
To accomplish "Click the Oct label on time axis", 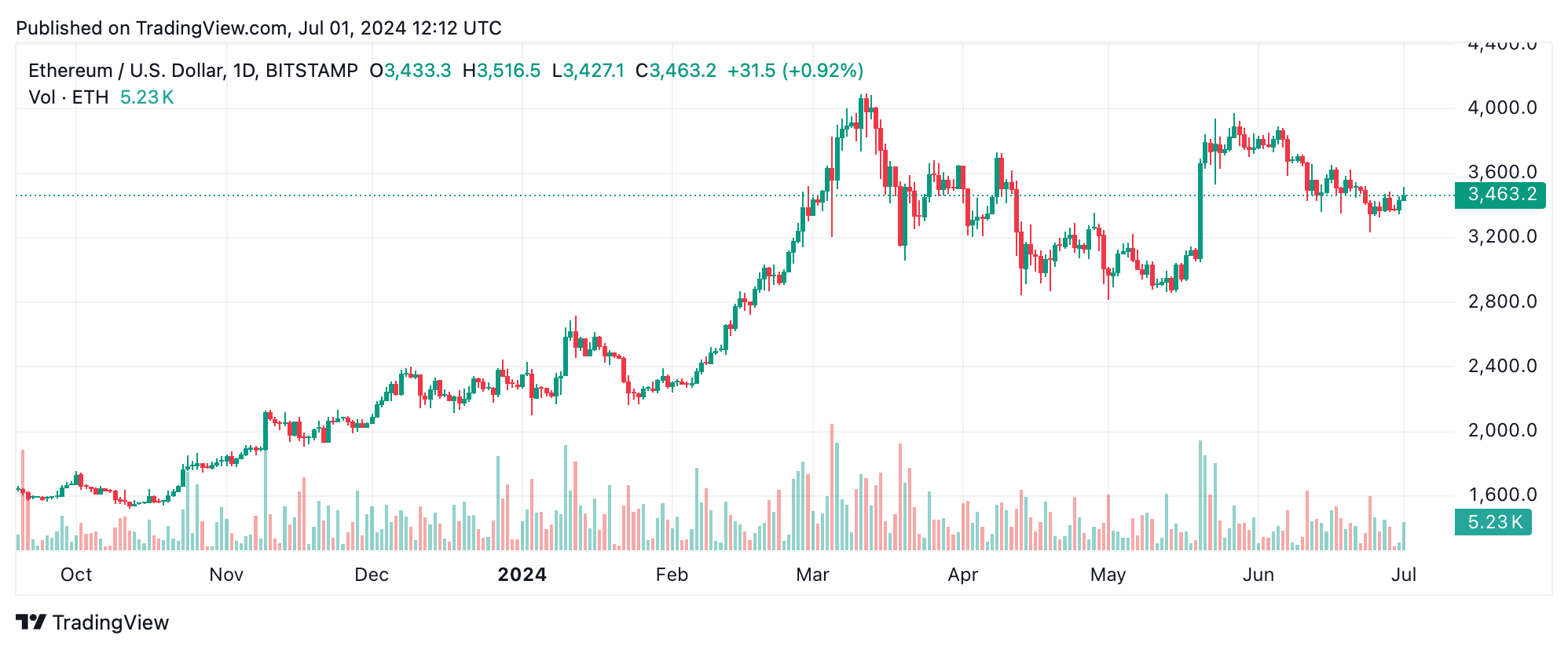I will point(76,575).
